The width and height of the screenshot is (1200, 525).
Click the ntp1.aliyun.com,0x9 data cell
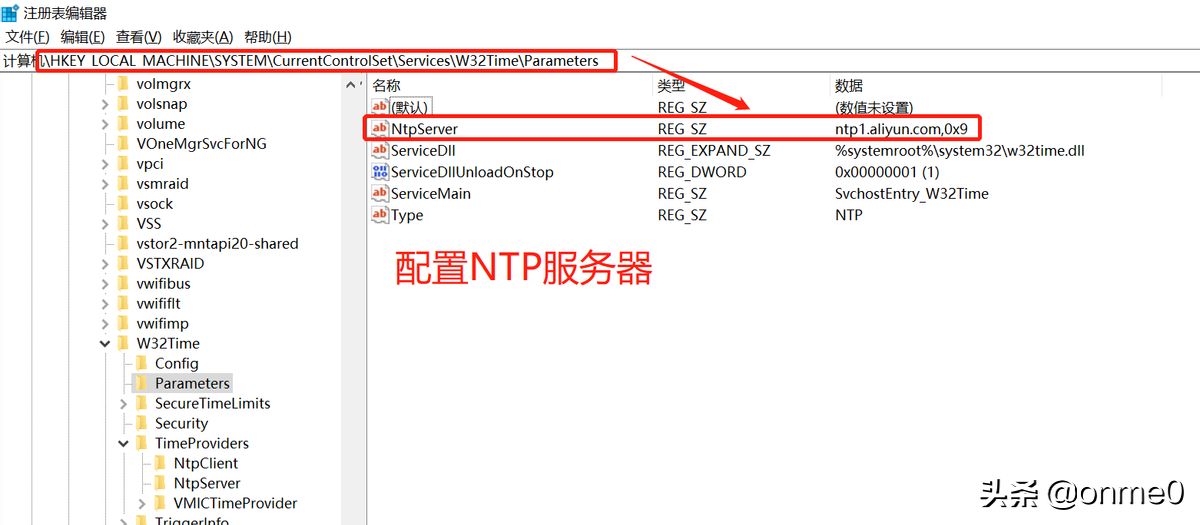[x=901, y=129]
